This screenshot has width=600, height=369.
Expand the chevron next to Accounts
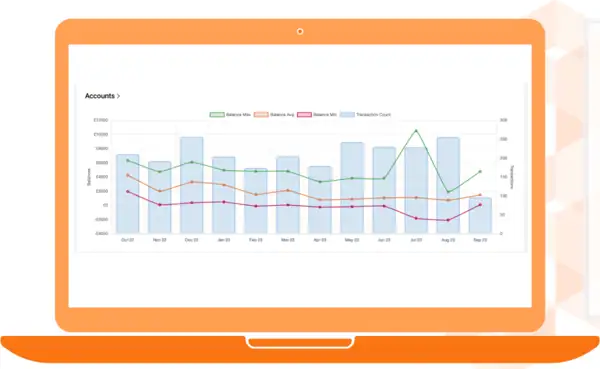tap(119, 96)
